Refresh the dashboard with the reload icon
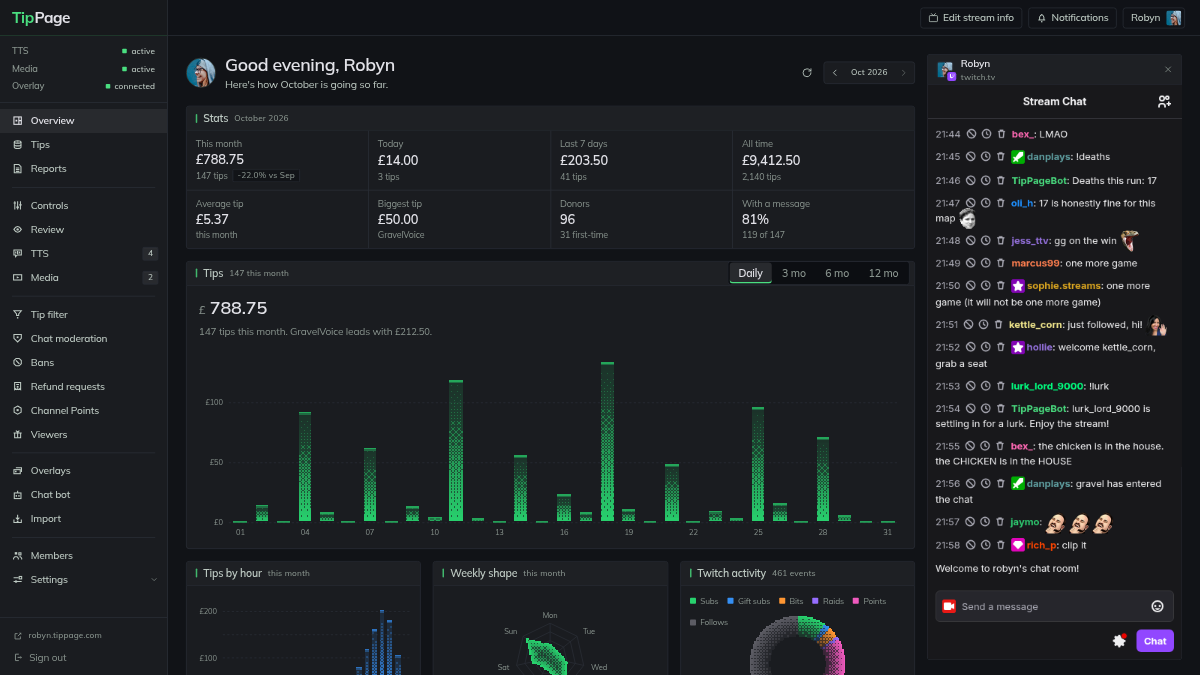Screen dimensions: 1200x675 (807, 73)
